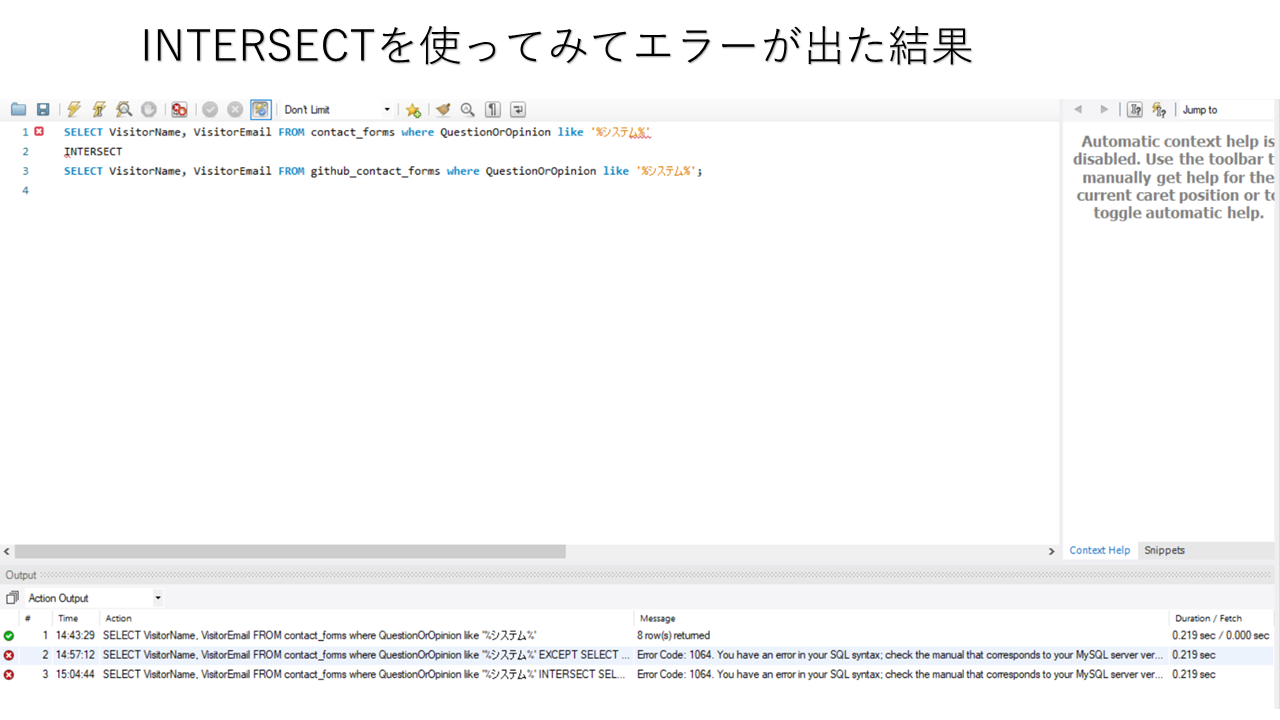Image resolution: width=1280 pixels, height=720 pixels.
Task: Rollback transaction with gray X icon
Action: point(235,109)
